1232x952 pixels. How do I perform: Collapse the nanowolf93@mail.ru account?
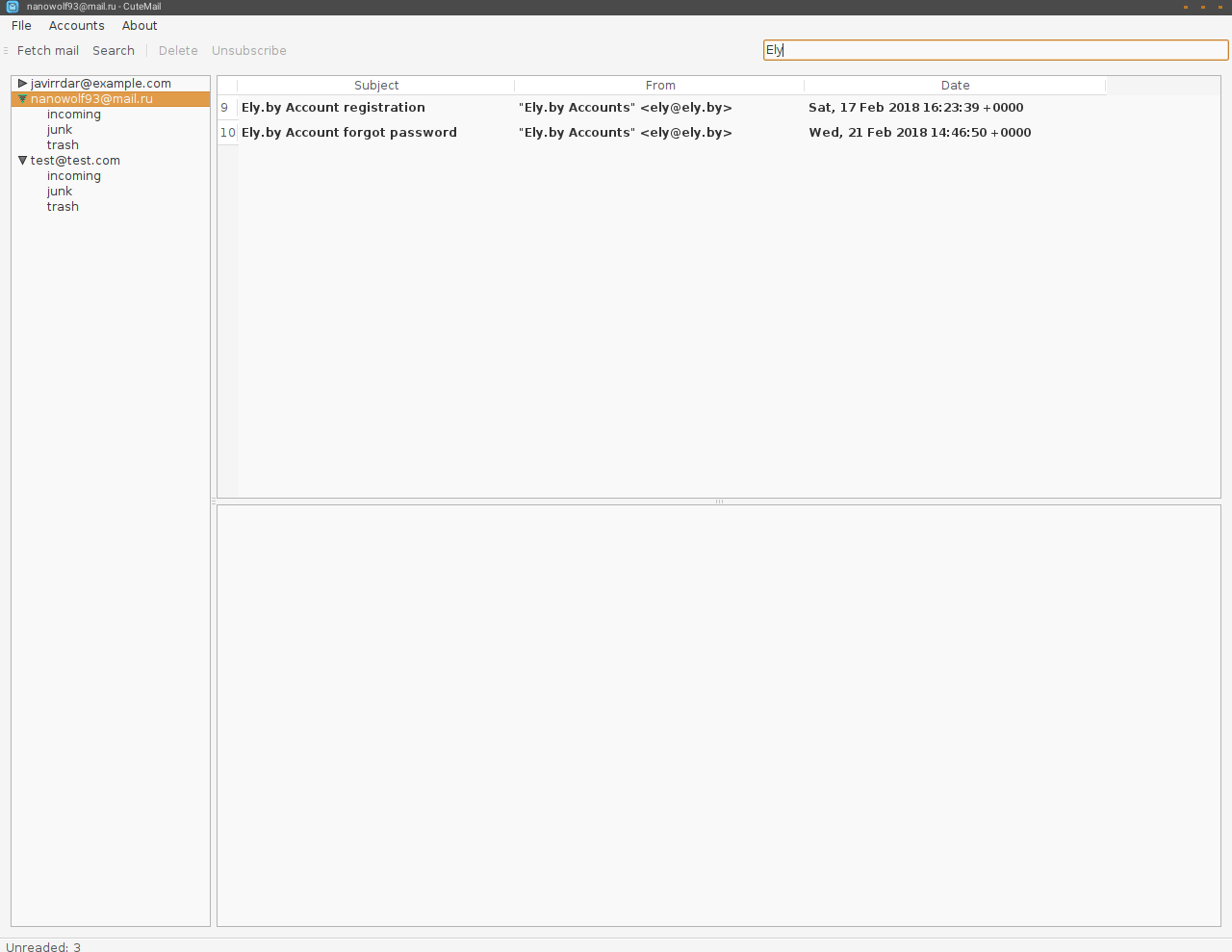tap(22, 99)
